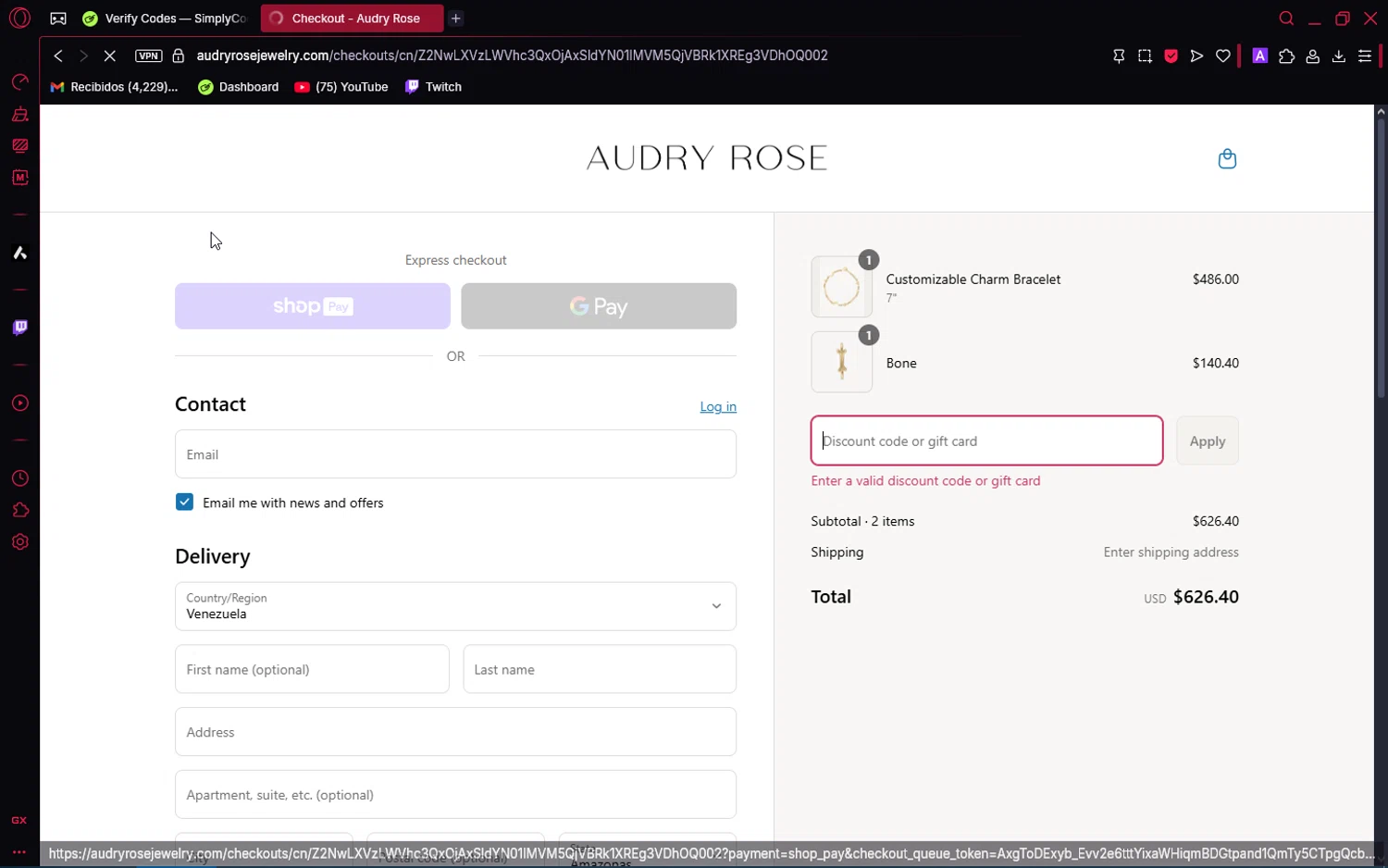Open Recibidos Gmail bookmark
Viewport: 1388px width, 868px height.
pyautogui.click(x=114, y=87)
